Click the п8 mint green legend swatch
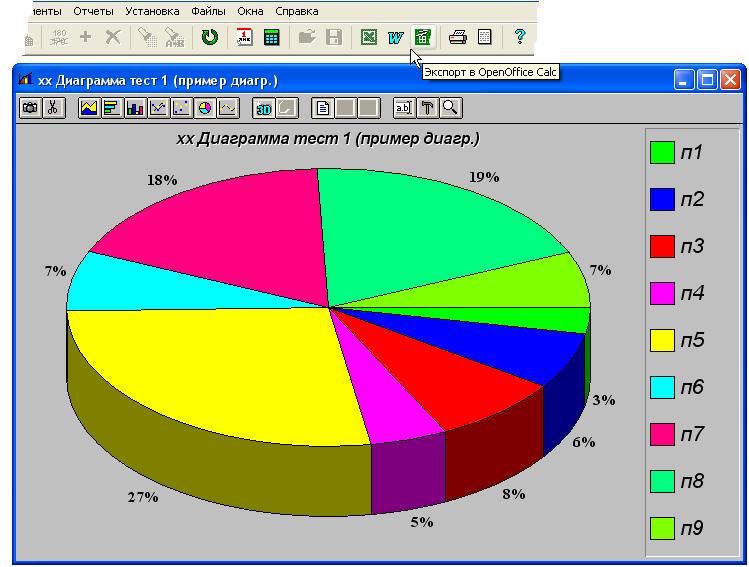The width and height of the screenshot is (749, 567). pos(662,481)
